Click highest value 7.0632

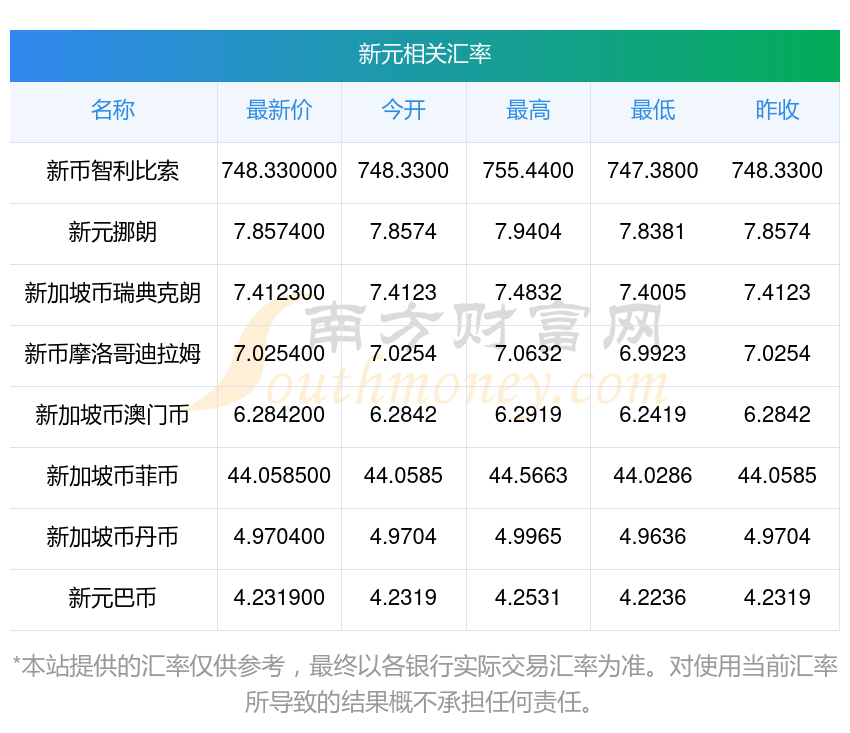(x=528, y=354)
